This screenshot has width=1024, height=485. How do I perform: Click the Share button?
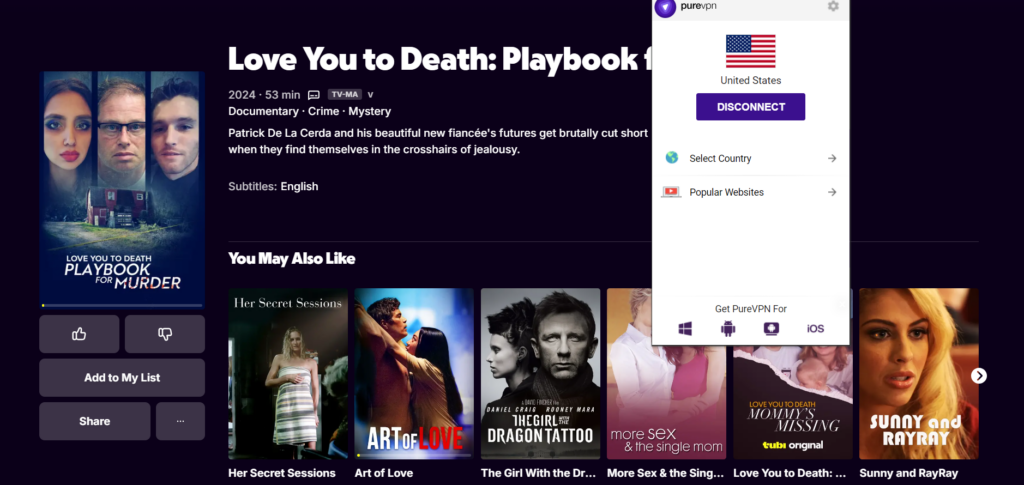click(x=95, y=421)
